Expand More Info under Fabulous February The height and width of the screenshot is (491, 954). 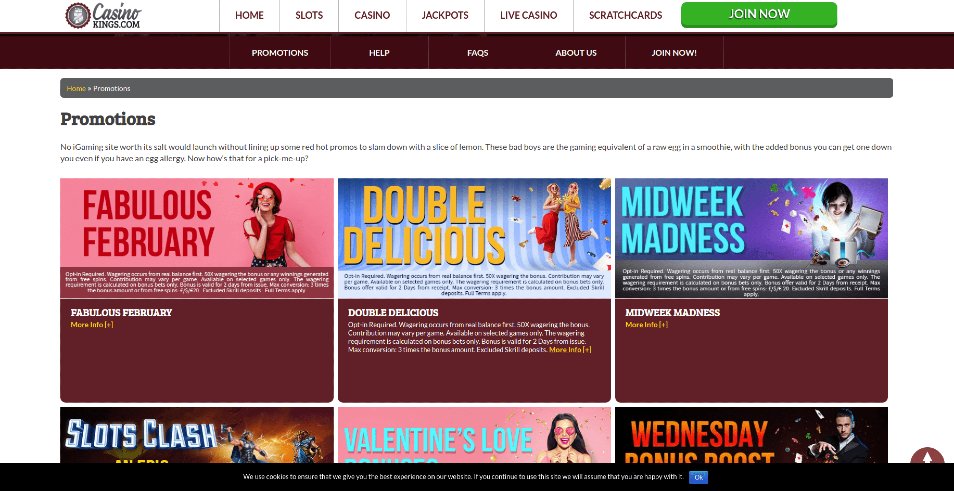pos(92,324)
